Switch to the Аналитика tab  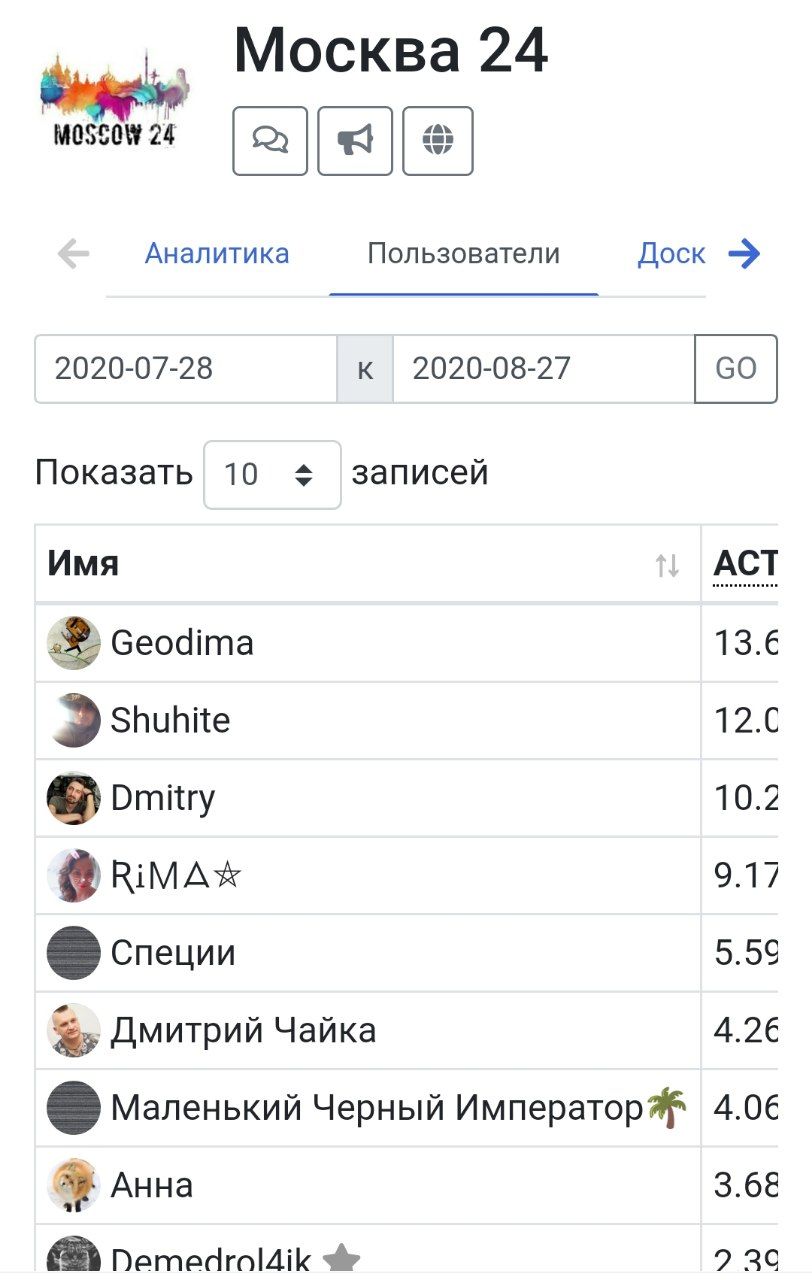point(217,254)
